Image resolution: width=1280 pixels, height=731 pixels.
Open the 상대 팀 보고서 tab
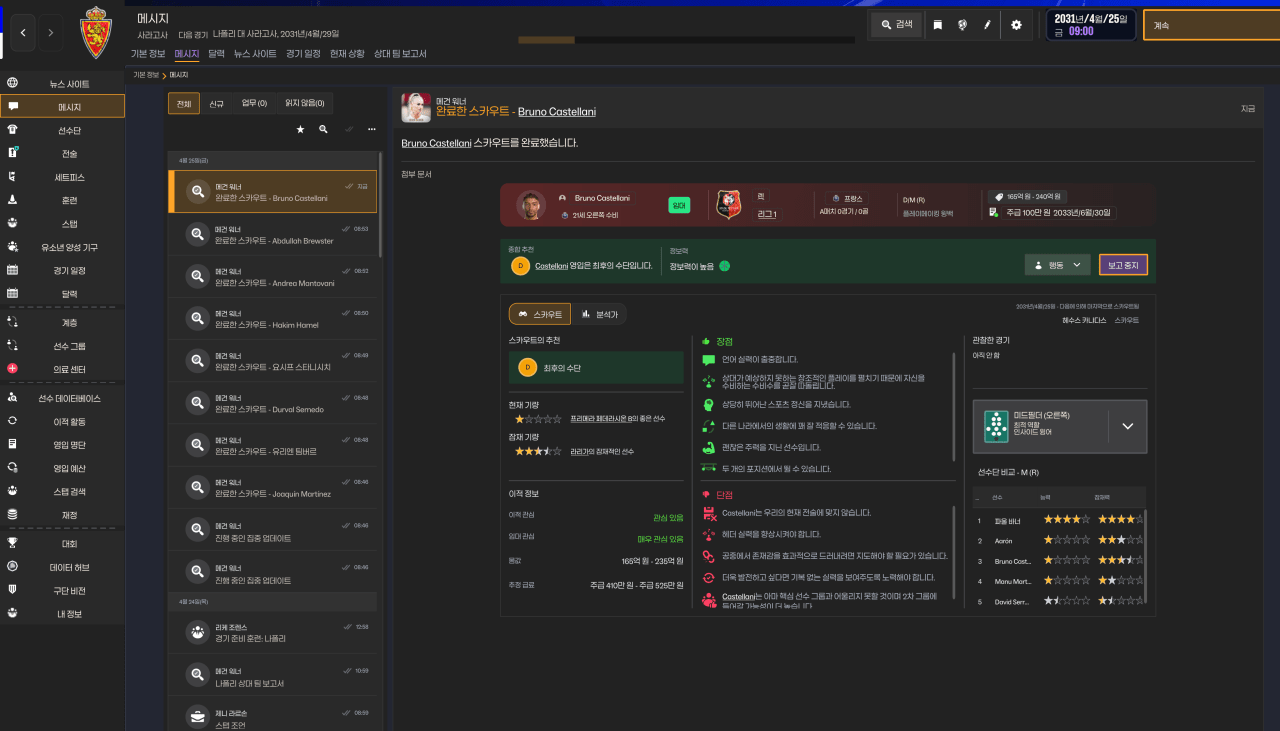[x=400, y=54]
